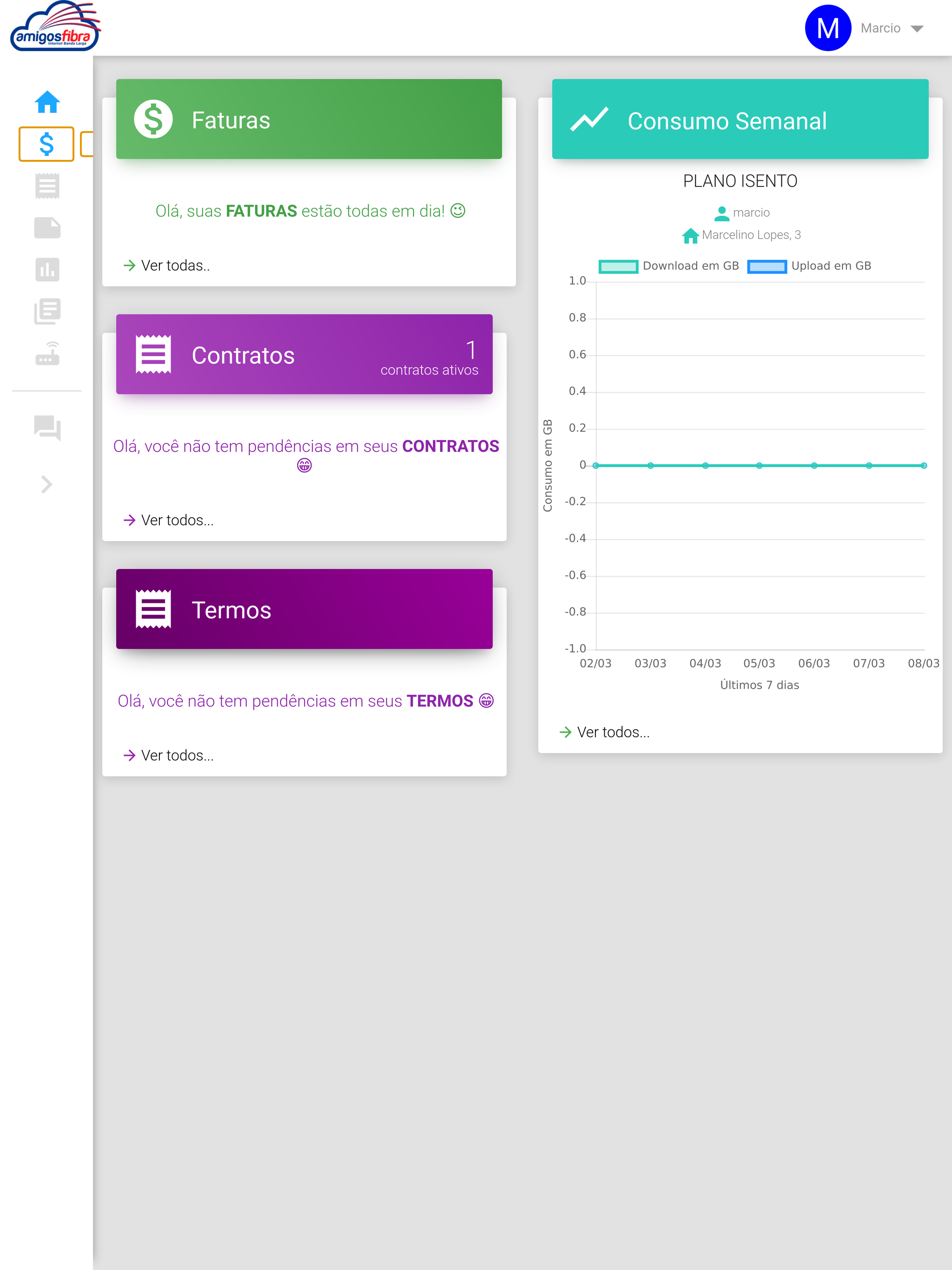Open the dollar sign invoices sidebar icon
The width and height of the screenshot is (952, 1270).
[46, 144]
